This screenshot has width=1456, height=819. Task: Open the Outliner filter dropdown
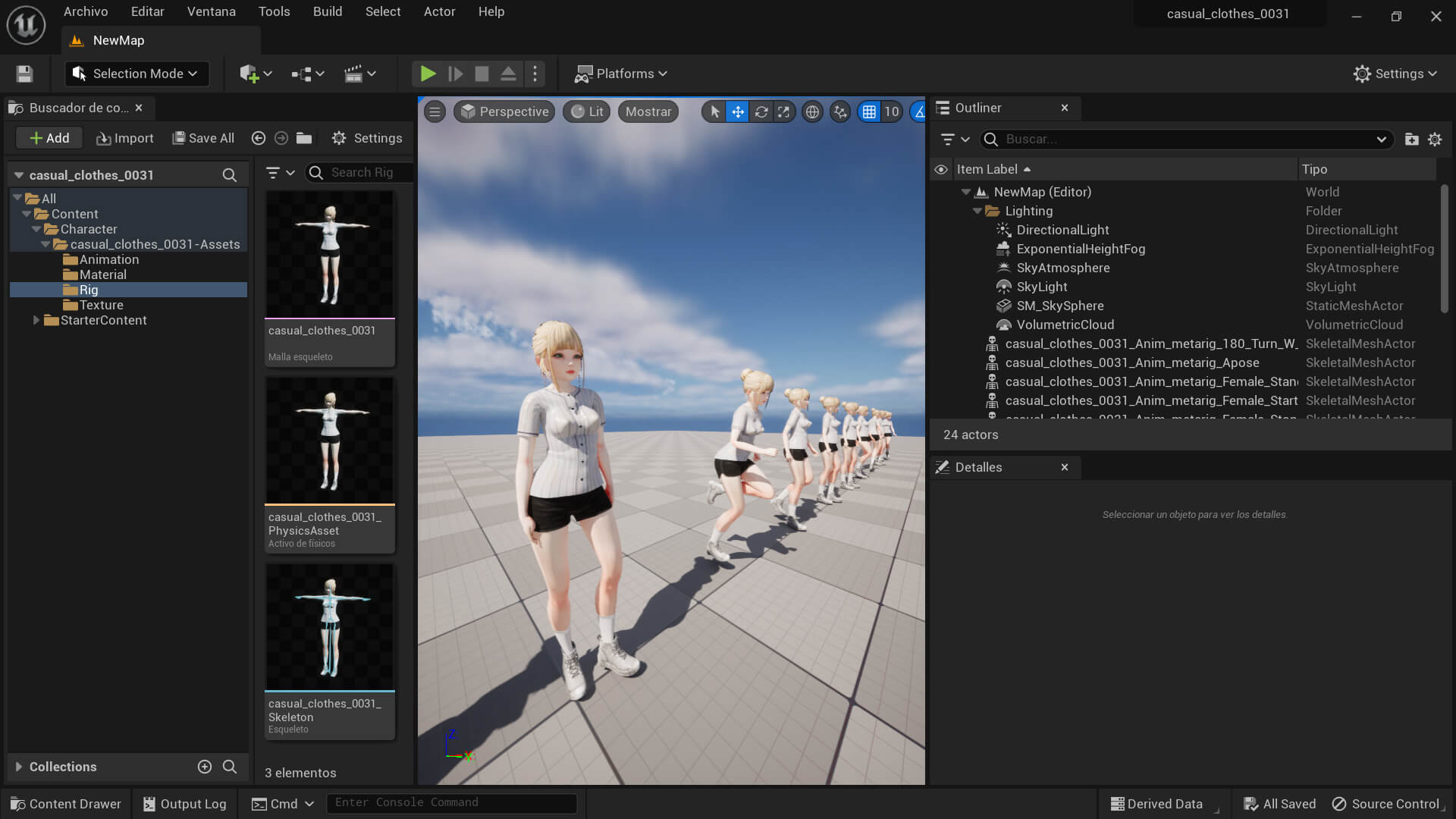tap(955, 140)
